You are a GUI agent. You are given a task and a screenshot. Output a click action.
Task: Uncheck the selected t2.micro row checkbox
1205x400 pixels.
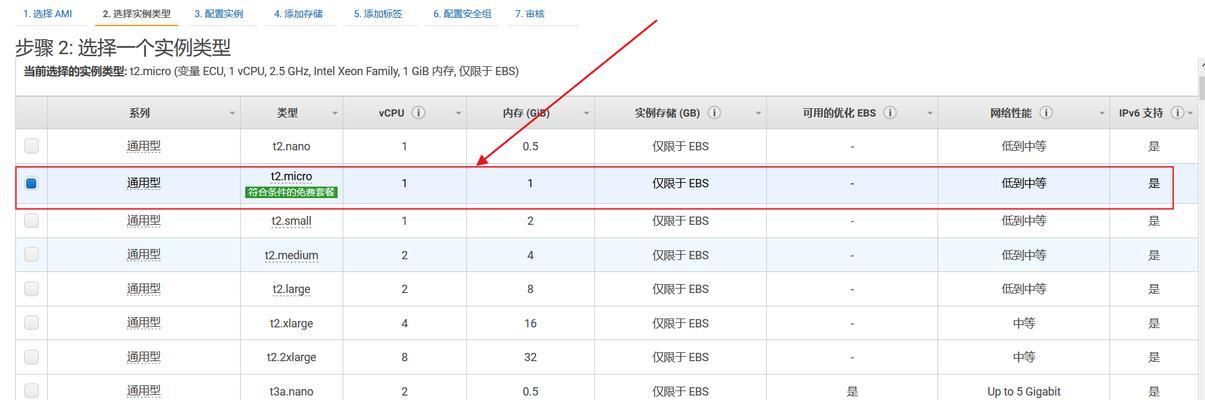point(31,183)
